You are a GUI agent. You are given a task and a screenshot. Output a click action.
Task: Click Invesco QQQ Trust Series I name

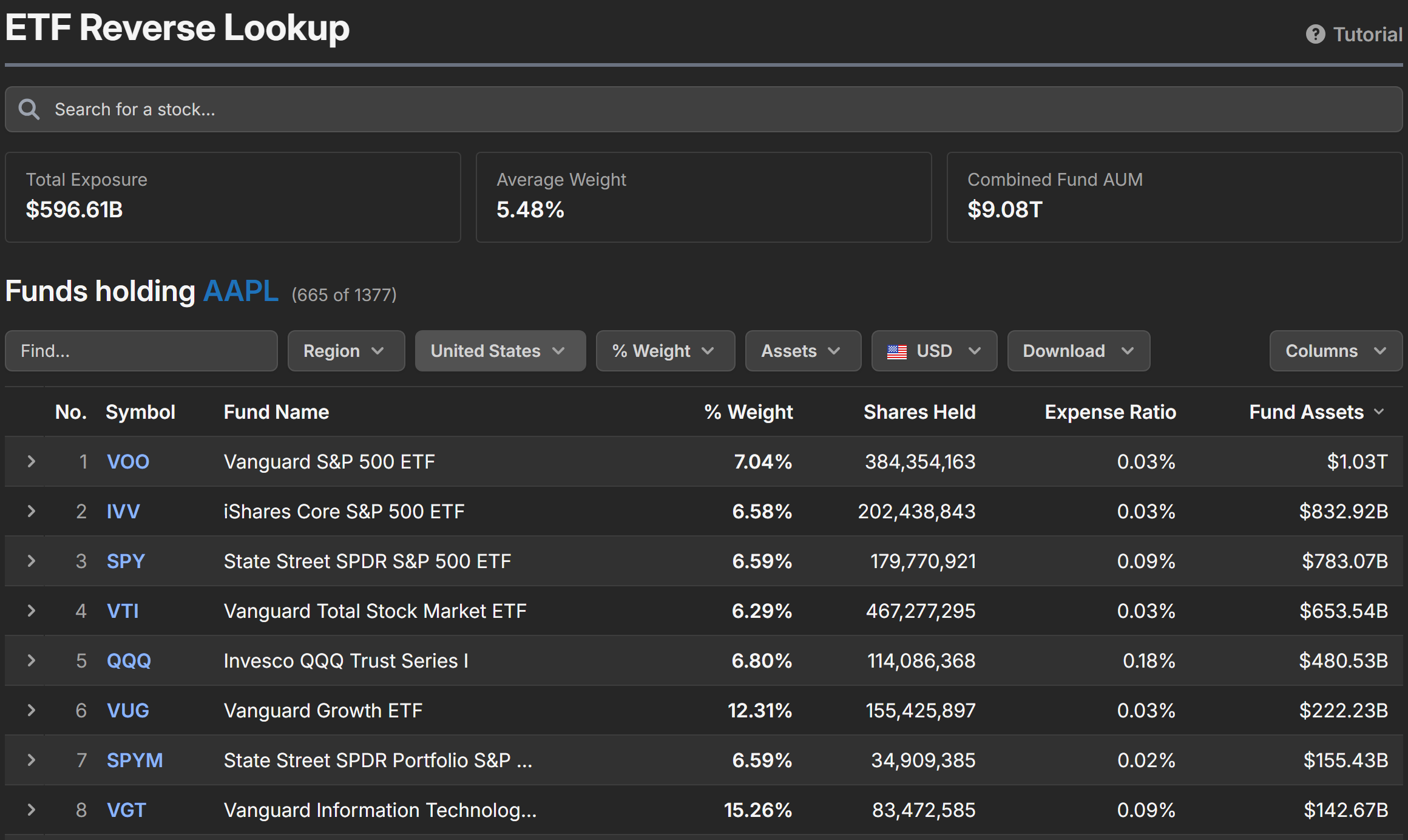pyautogui.click(x=346, y=661)
